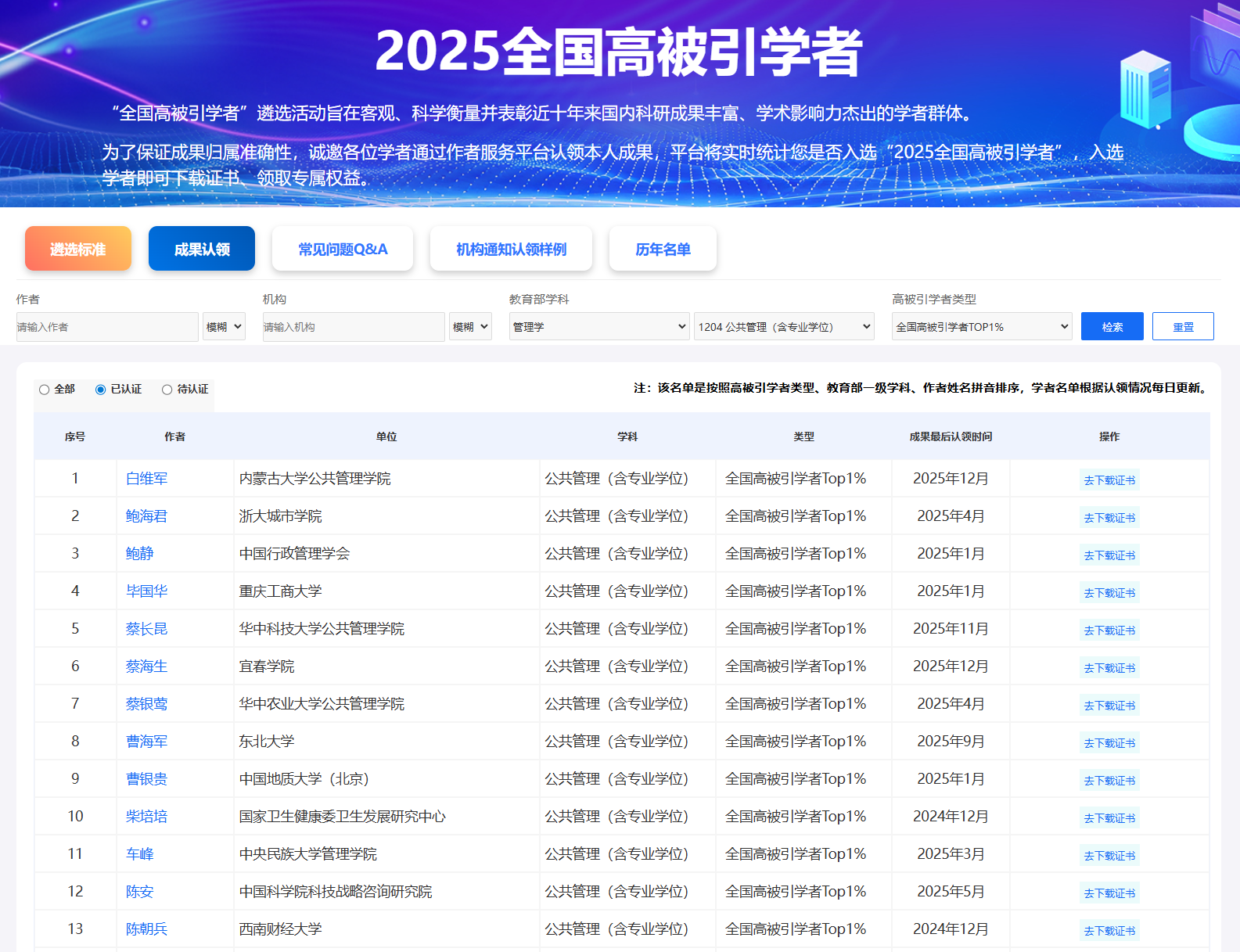Open the author 模糊 match dropdown

(224, 327)
